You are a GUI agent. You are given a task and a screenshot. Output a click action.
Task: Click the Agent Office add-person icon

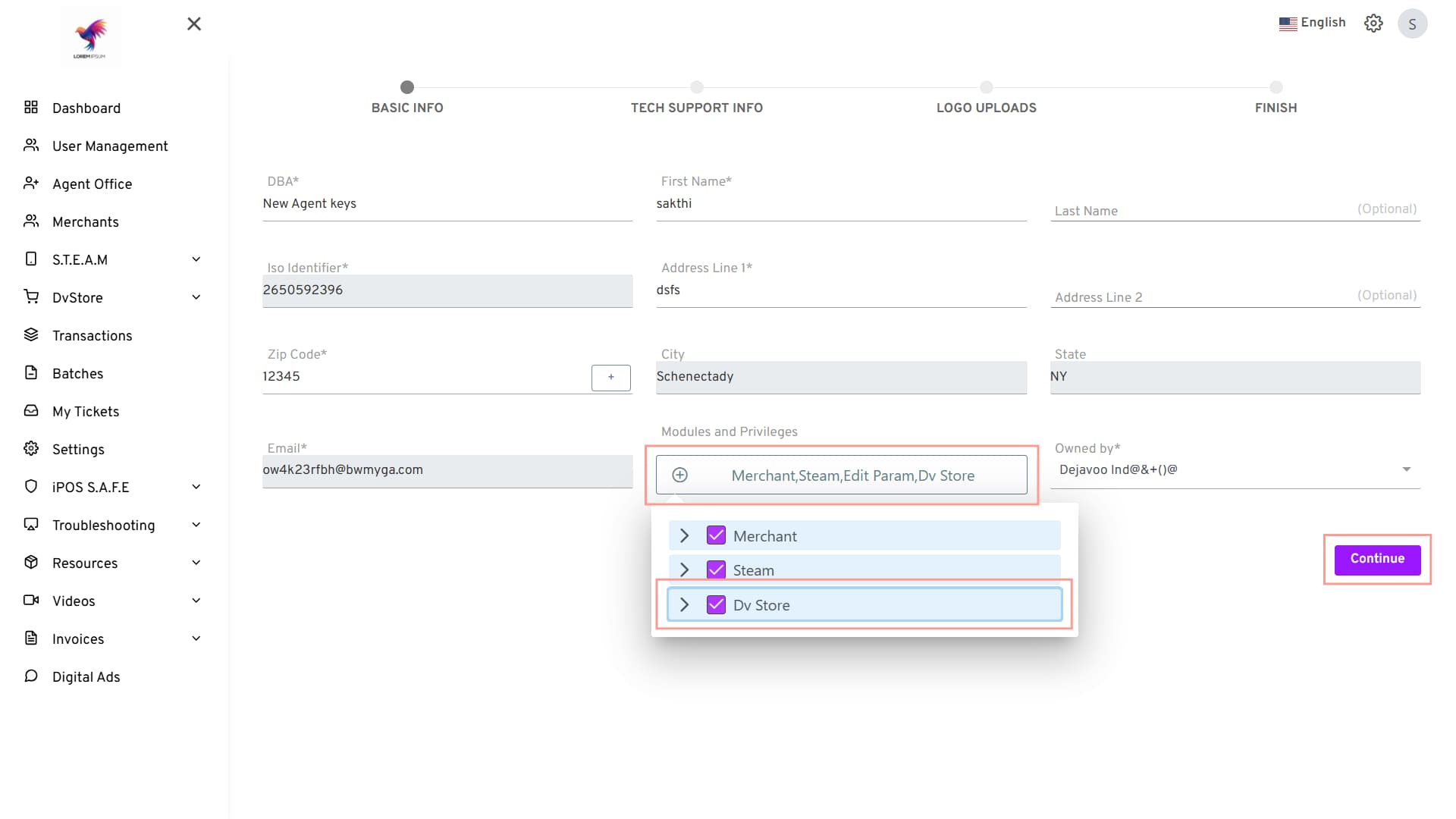pyautogui.click(x=31, y=183)
